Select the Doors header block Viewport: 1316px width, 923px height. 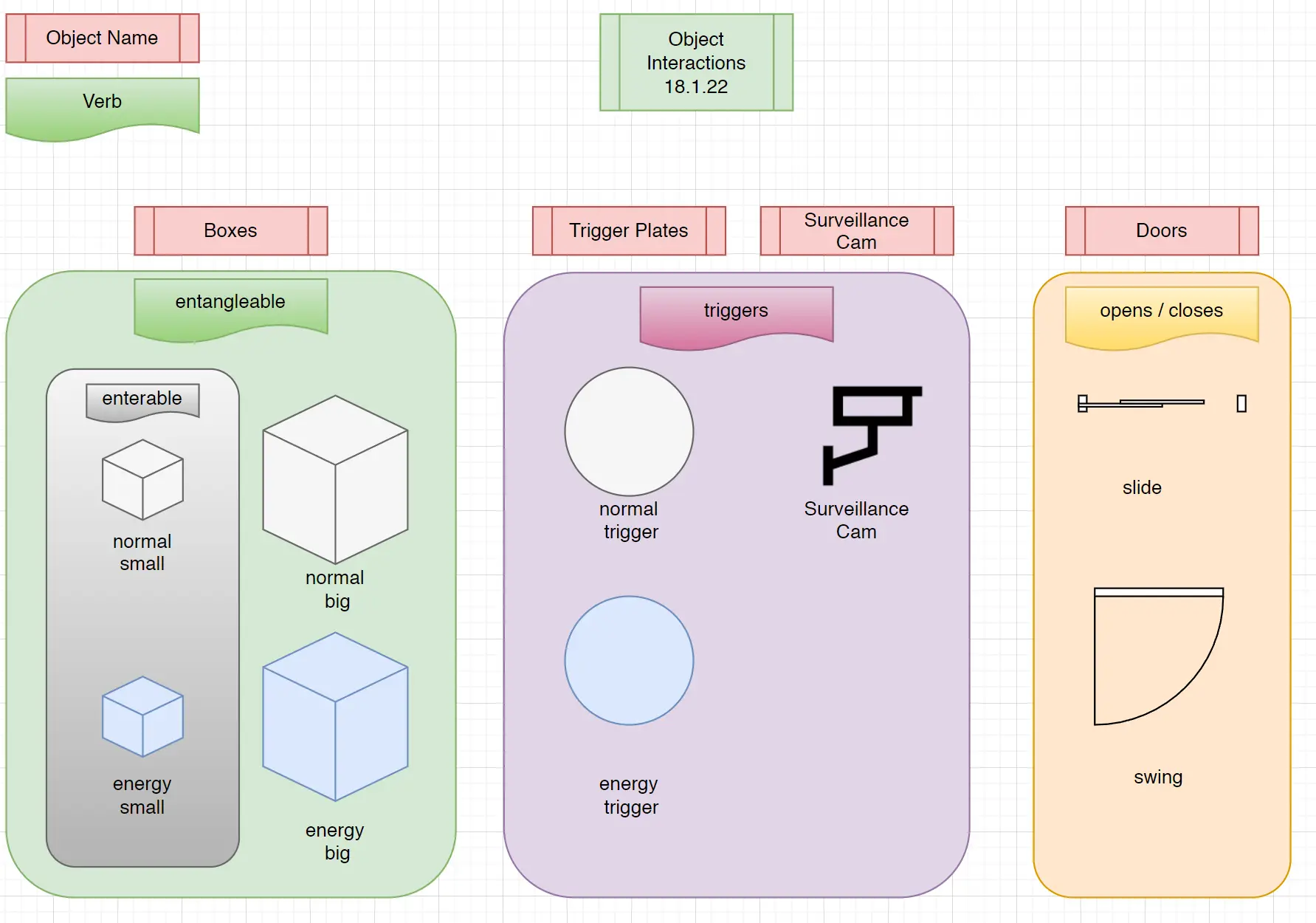coord(1162,230)
